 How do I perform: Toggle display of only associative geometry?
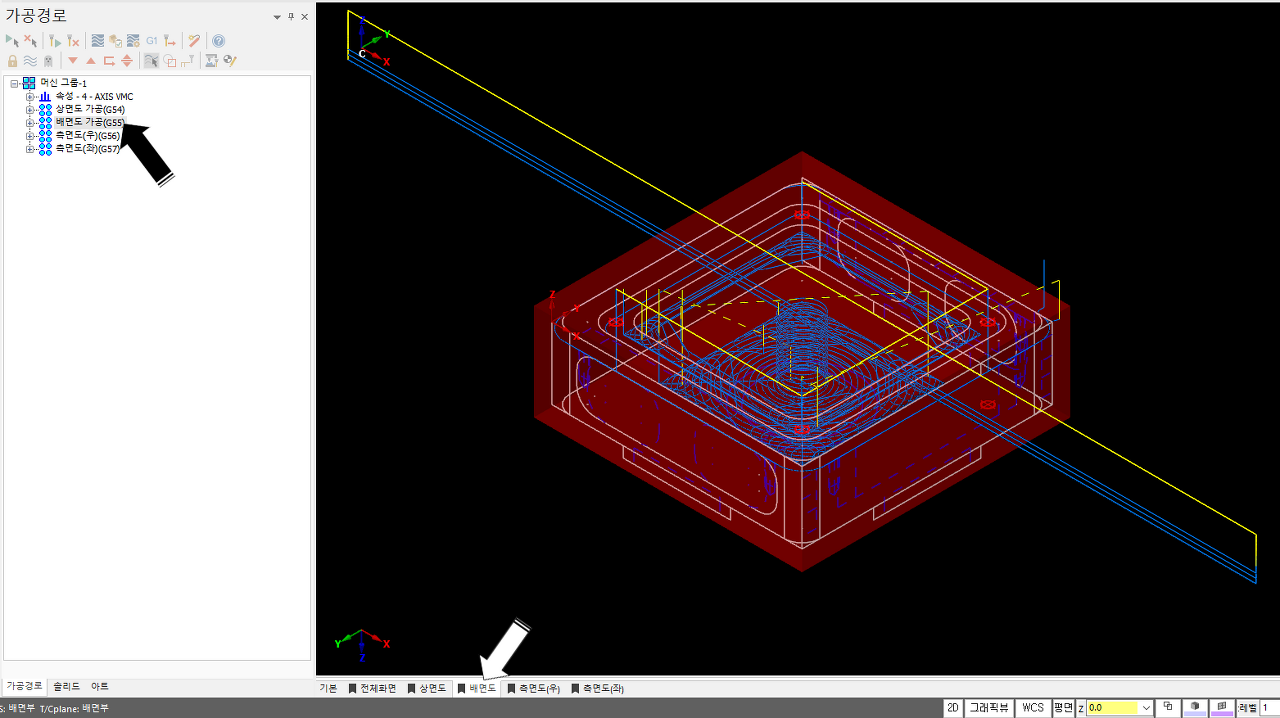169,61
